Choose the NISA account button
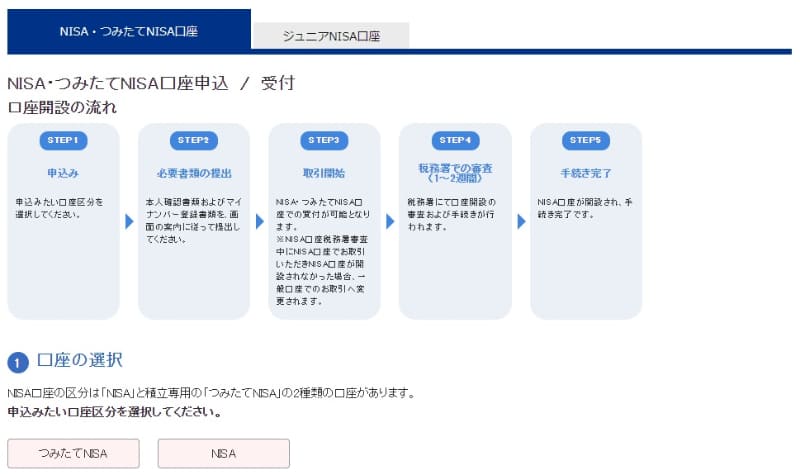800x475 pixels. coord(223,454)
